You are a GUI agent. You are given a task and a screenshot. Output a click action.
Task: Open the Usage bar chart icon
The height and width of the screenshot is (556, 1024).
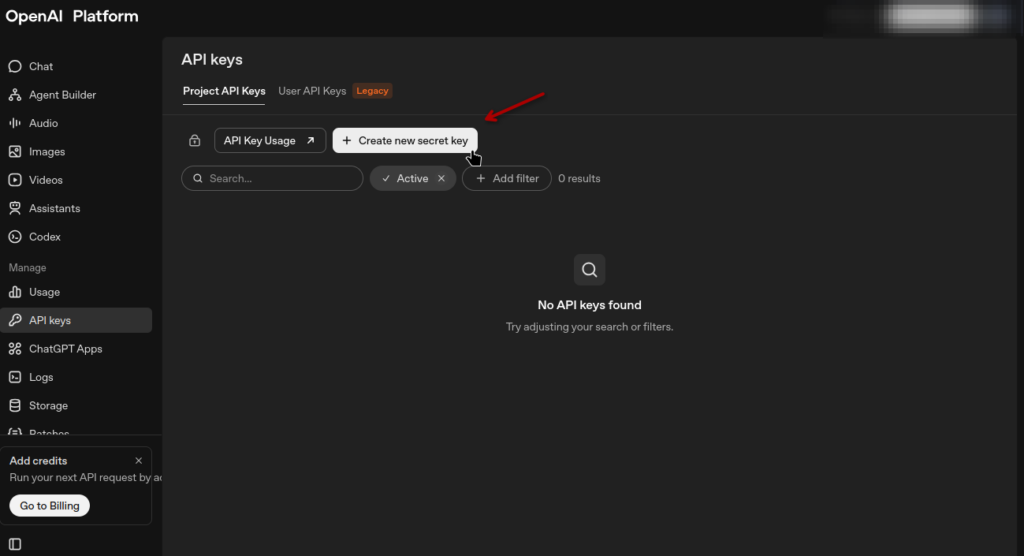click(x=14, y=292)
